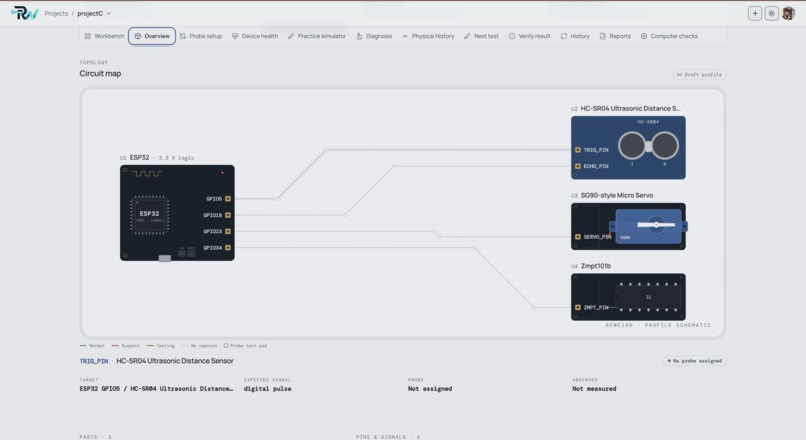Screen dimensions: 806x440
Task: Select the ESP32 board component
Action: point(177,213)
